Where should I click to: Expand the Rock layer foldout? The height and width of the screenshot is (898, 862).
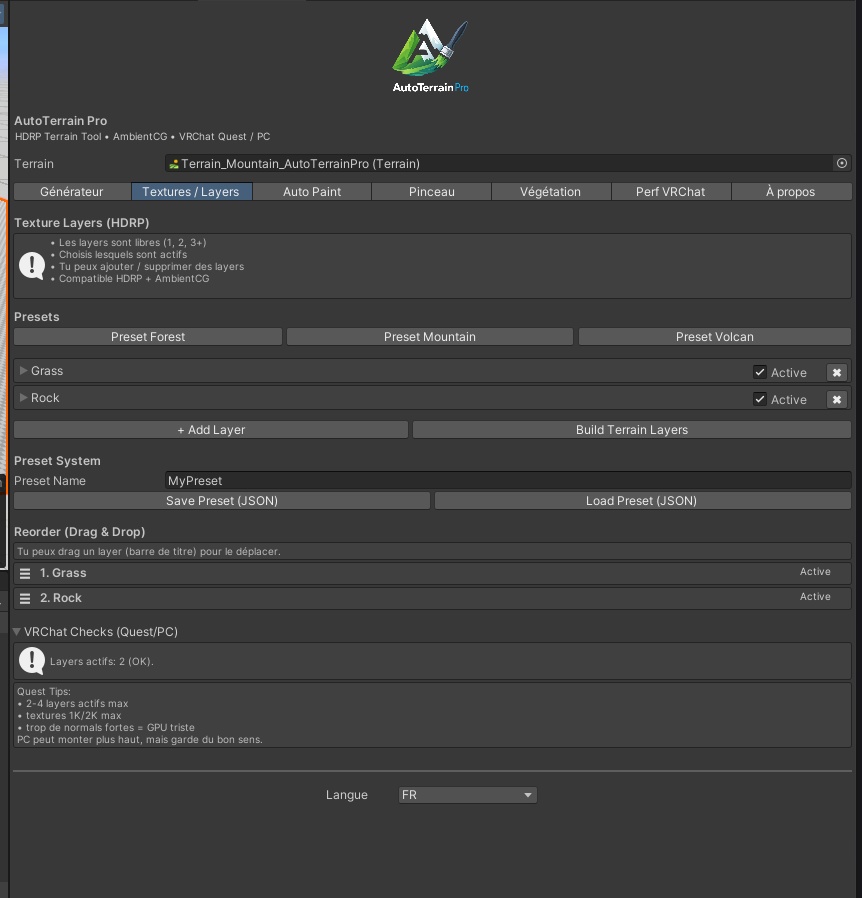click(x=23, y=397)
